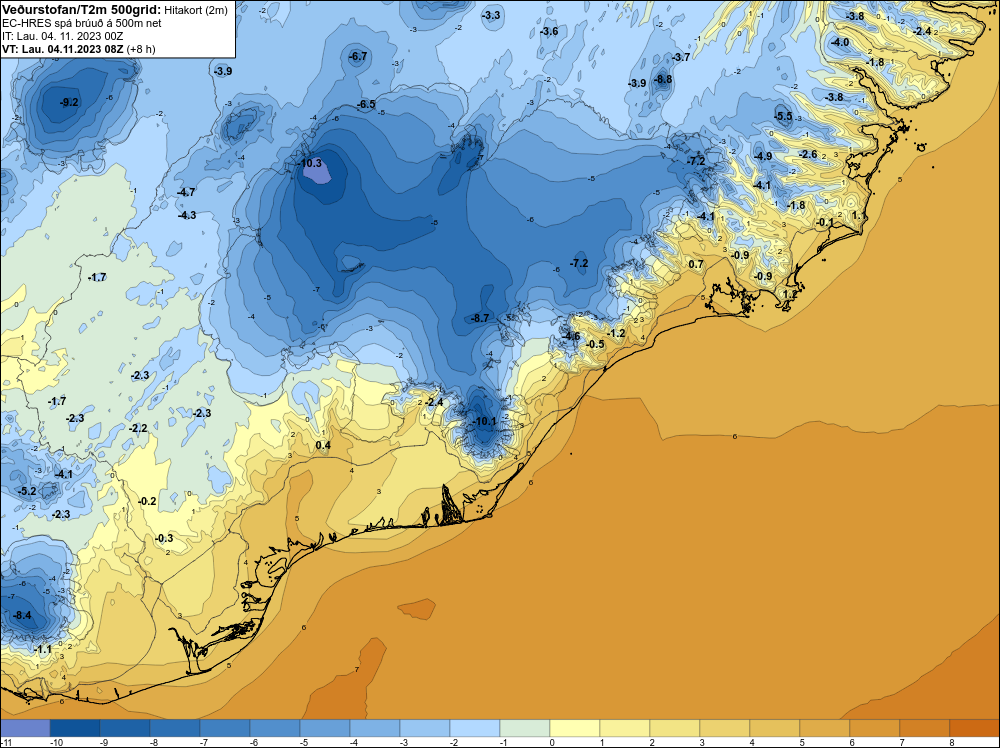Click the purple -10.3 minimum area patch
This screenshot has height=748, width=1000.
[317, 173]
